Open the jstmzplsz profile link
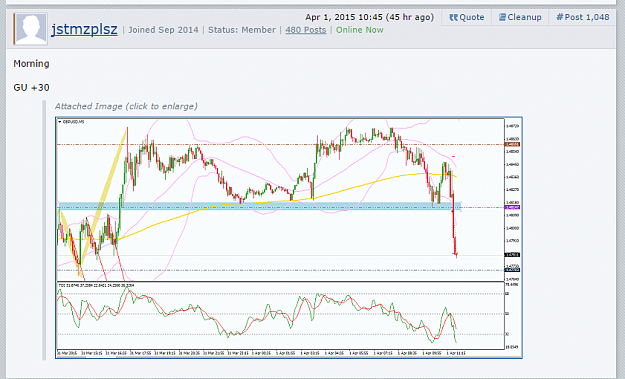The width and height of the screenshot is (625, 379). pyautogui.click(x=84, y=29)
